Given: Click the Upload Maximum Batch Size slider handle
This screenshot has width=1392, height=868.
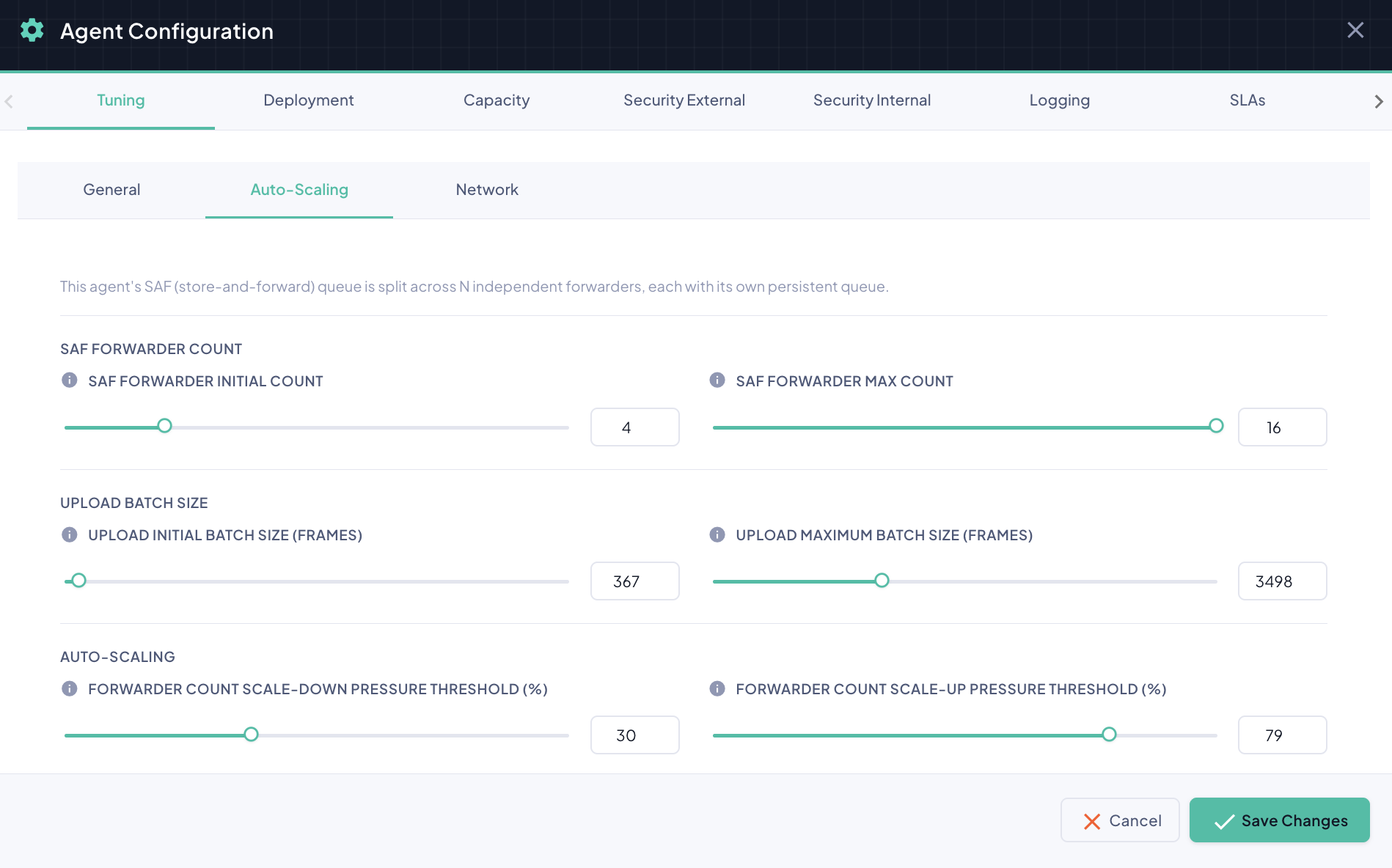Looking at the screenshot, I should pyautogui.click(x=882, y=581).
